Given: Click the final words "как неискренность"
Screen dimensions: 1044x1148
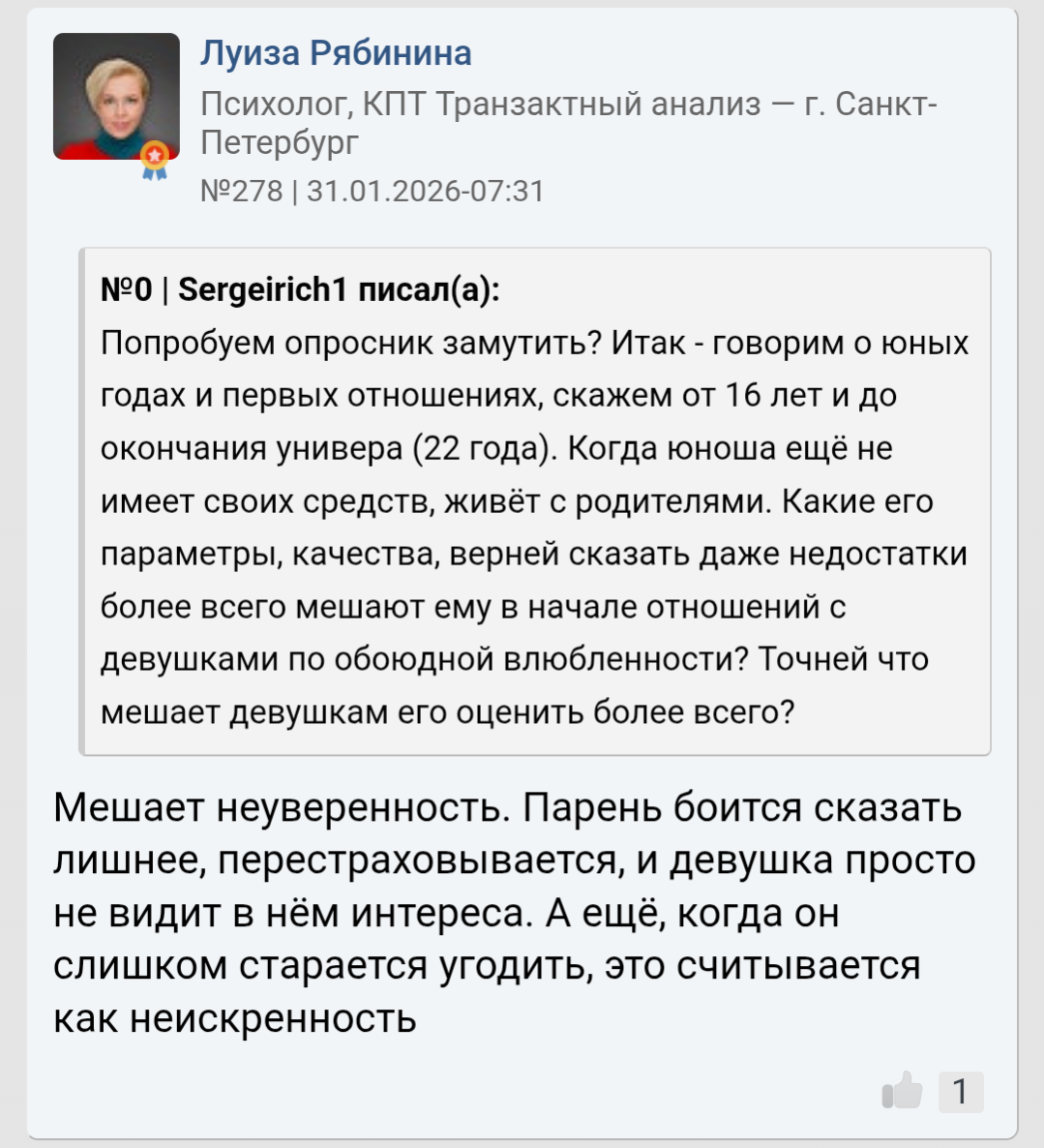Looking at the screenshot, I should [x=235, y=1017].
